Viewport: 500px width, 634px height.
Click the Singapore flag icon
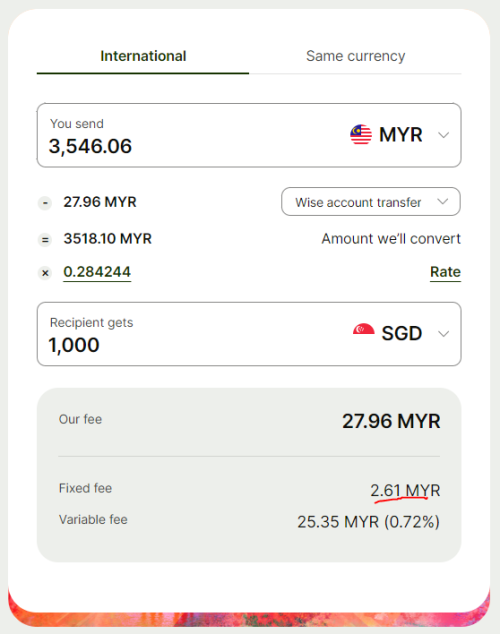coord(363,329)
